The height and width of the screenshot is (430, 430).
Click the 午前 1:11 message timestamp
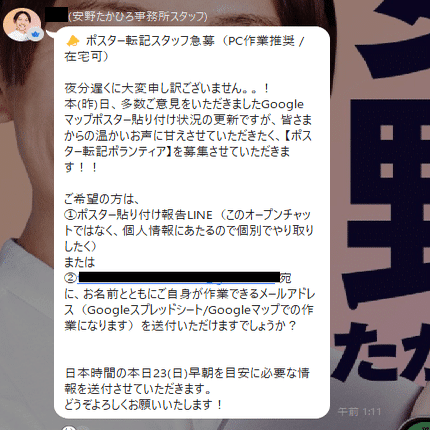click(359, 412)
